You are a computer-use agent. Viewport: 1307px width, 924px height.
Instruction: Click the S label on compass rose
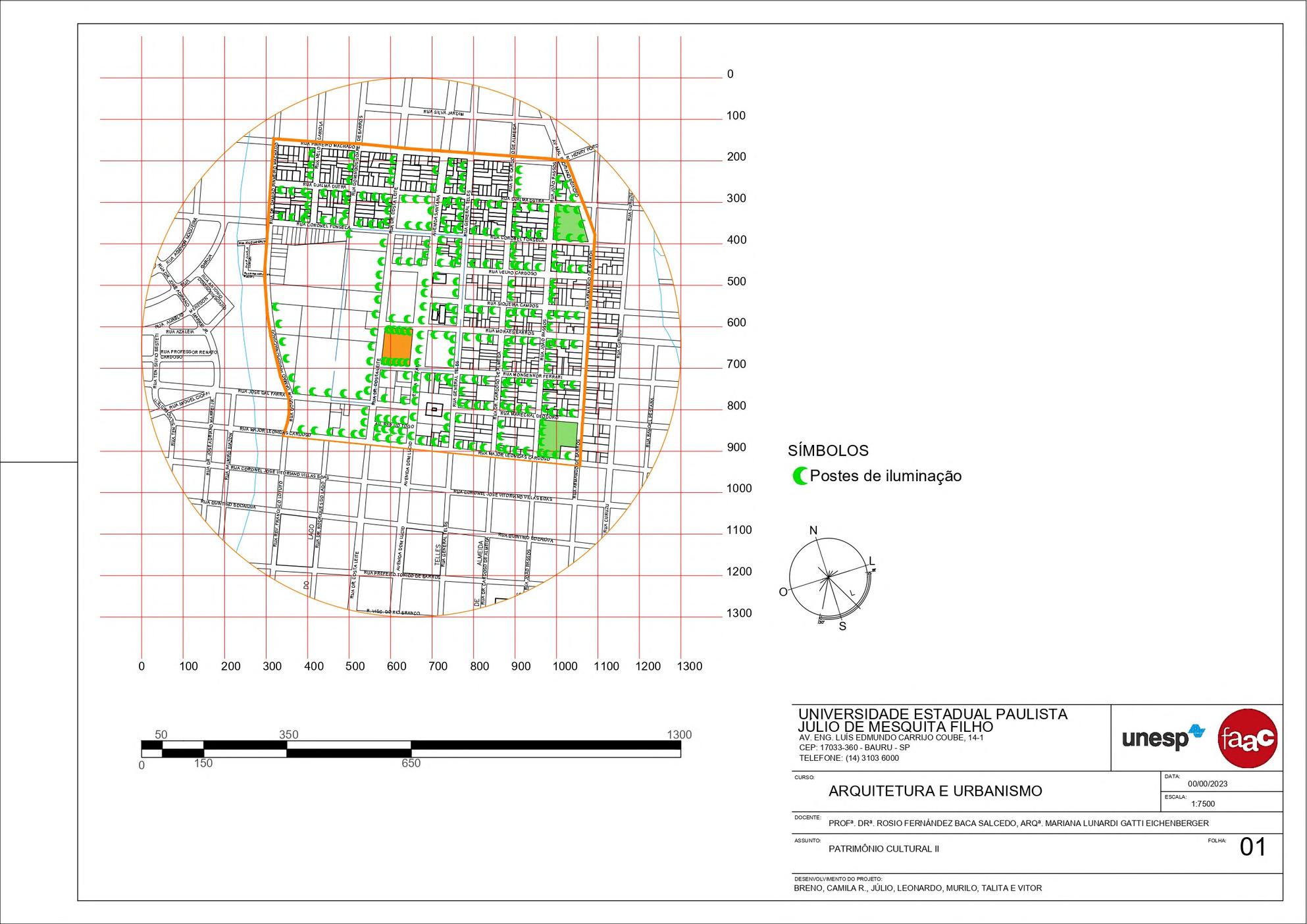click(842, 627)
